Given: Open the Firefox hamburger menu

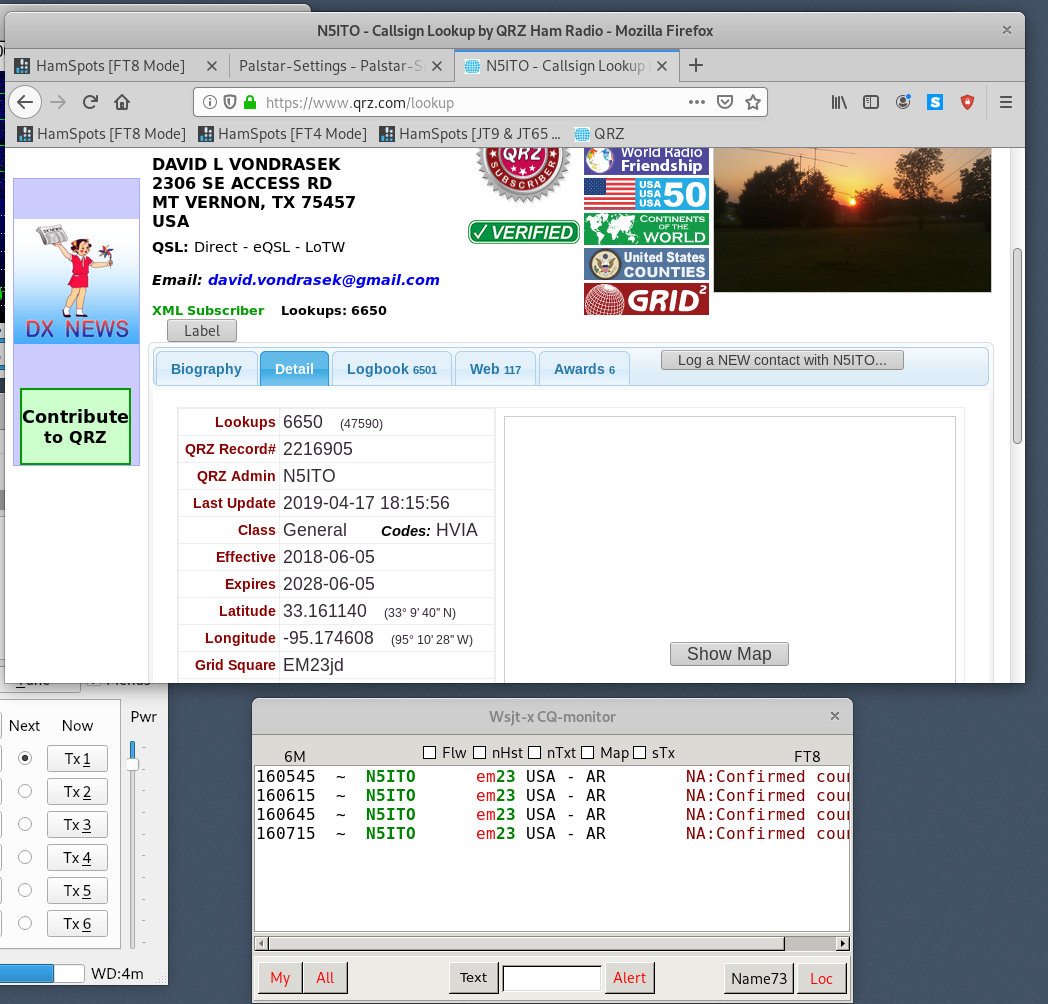Looking at the screenshot, I should click(x=1006, y=102).
